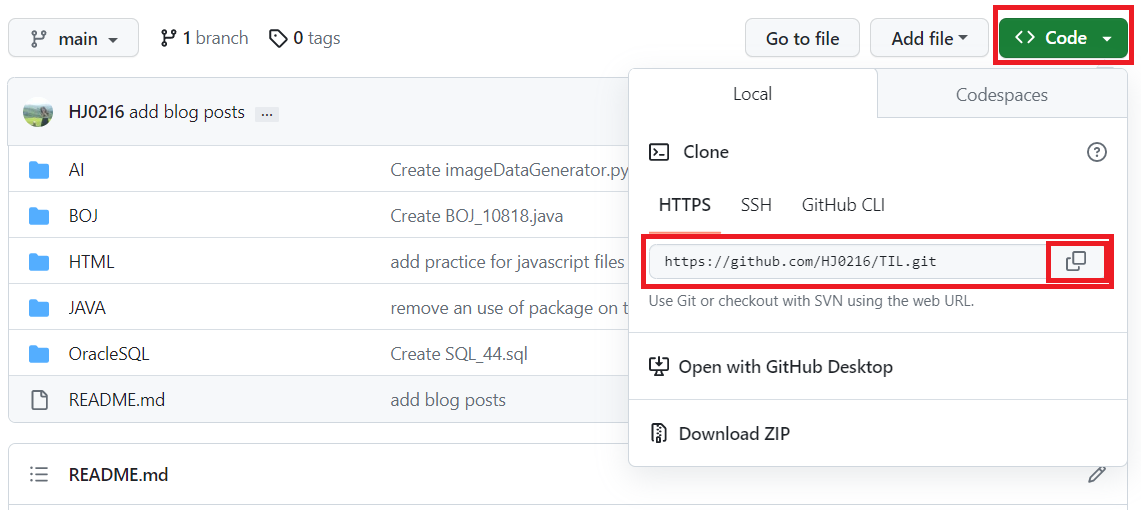Click the GitHub Desktop icon

click(659, 366)
